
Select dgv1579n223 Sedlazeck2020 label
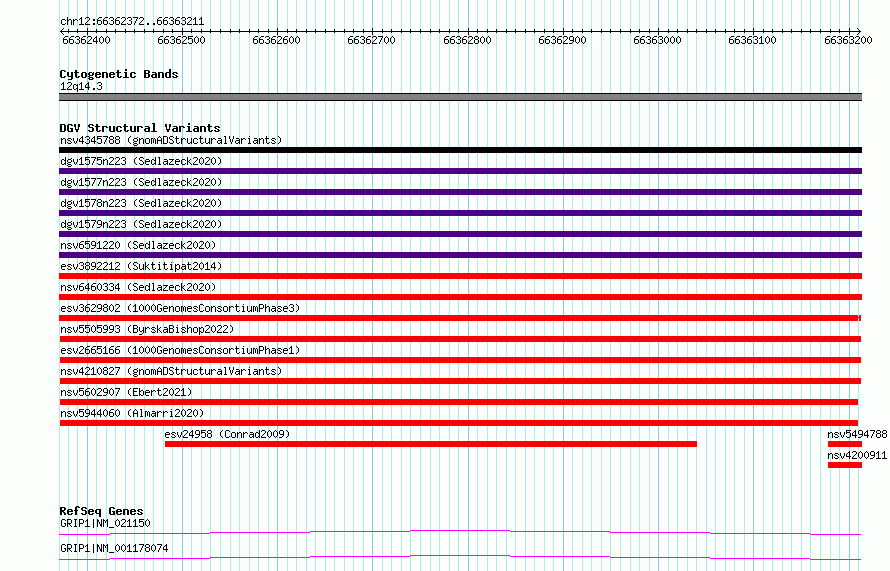coord(141,224)
